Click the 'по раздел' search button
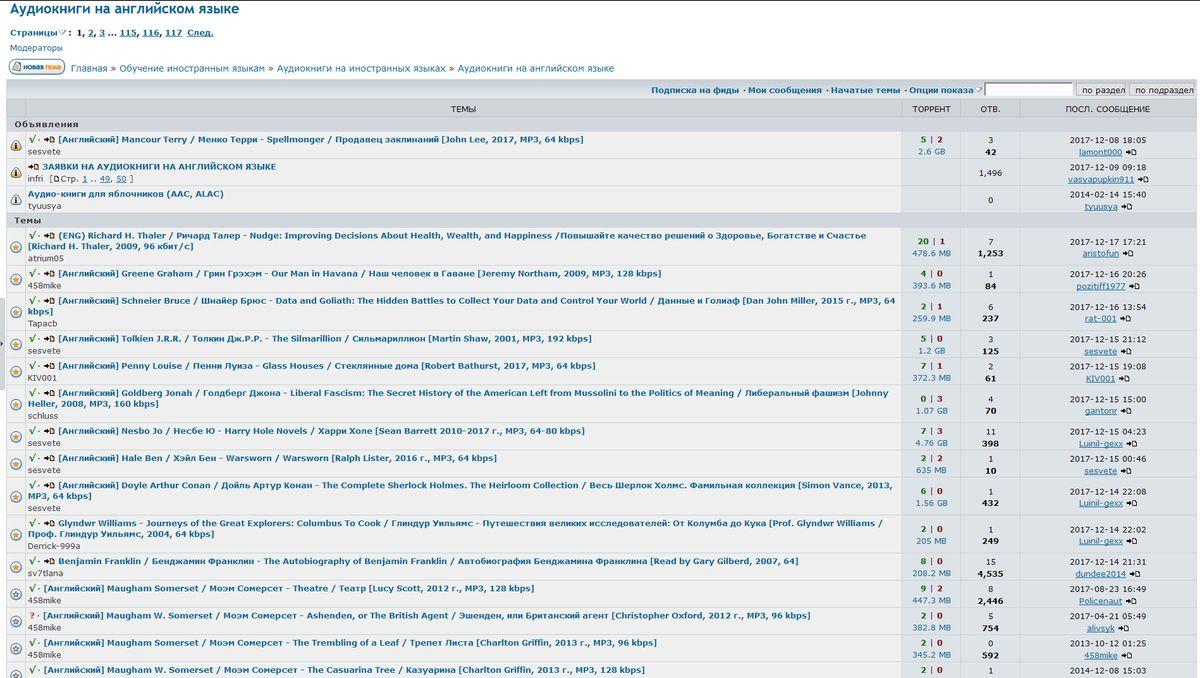 tap(1103, 90)
